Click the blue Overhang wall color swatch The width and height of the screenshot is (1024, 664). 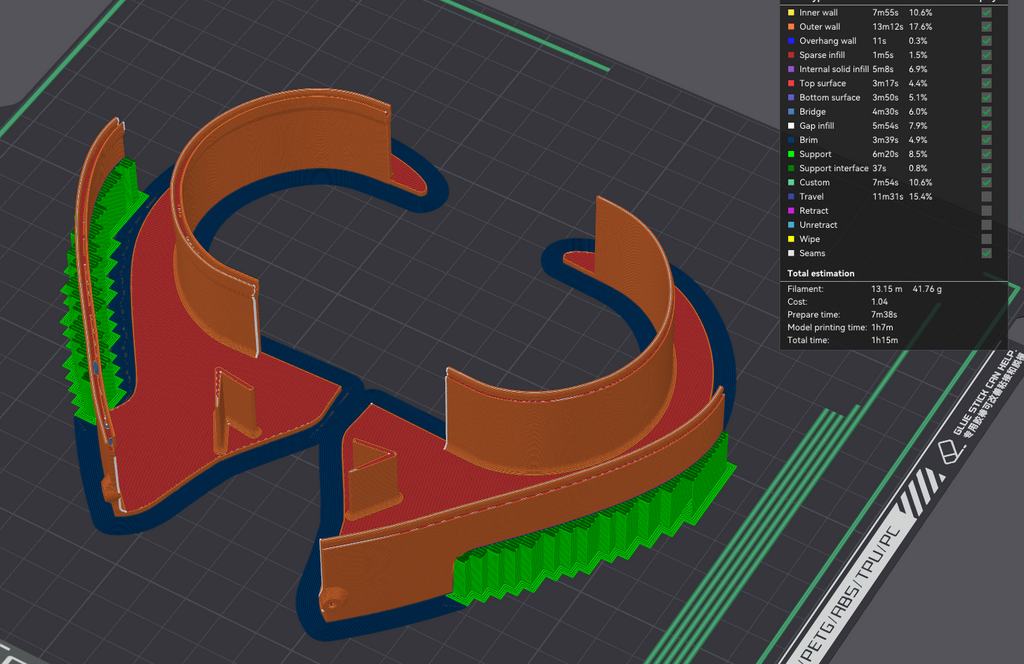(x=791, y=40)
